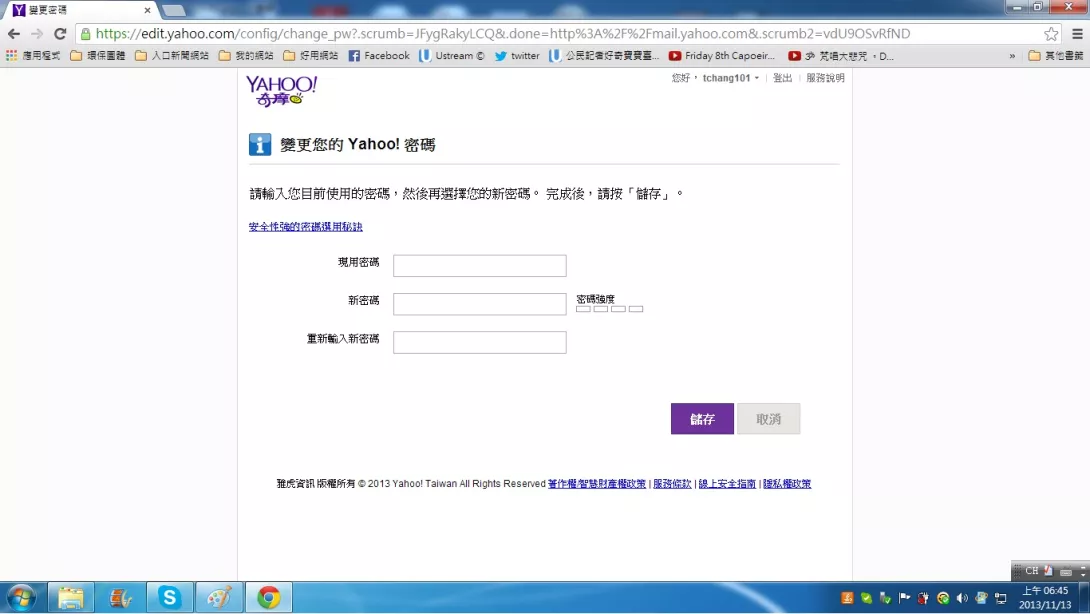
Task: Open the 好用網站 bookmark folder
Action: [x=311, y=56]
